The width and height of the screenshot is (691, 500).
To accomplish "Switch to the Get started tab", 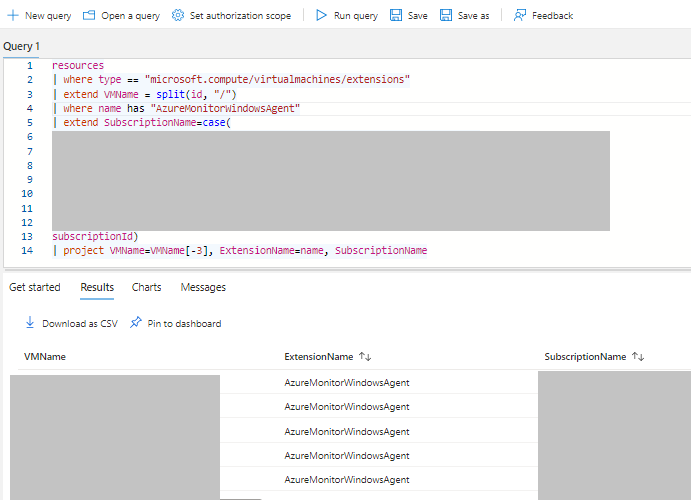I will [35, 287].
